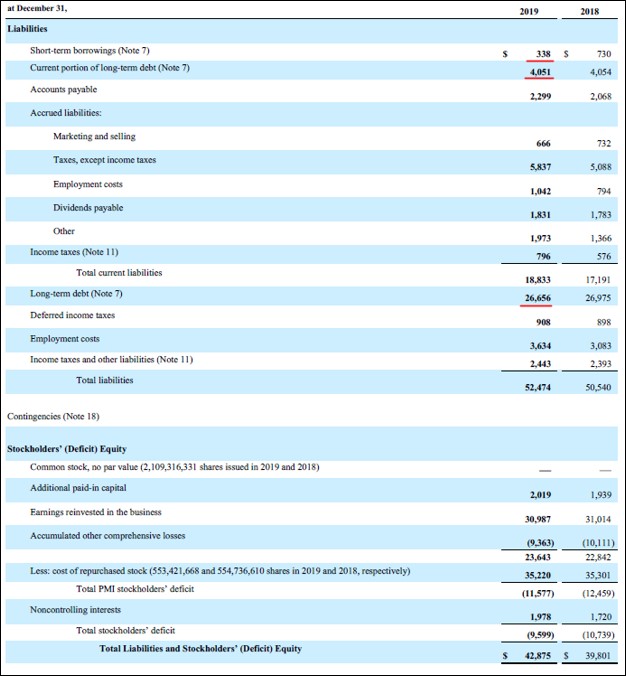Screen dimensions: 626x676
Task: Select the underlined 338 short-term borrowings value
Action: (543, 52)
